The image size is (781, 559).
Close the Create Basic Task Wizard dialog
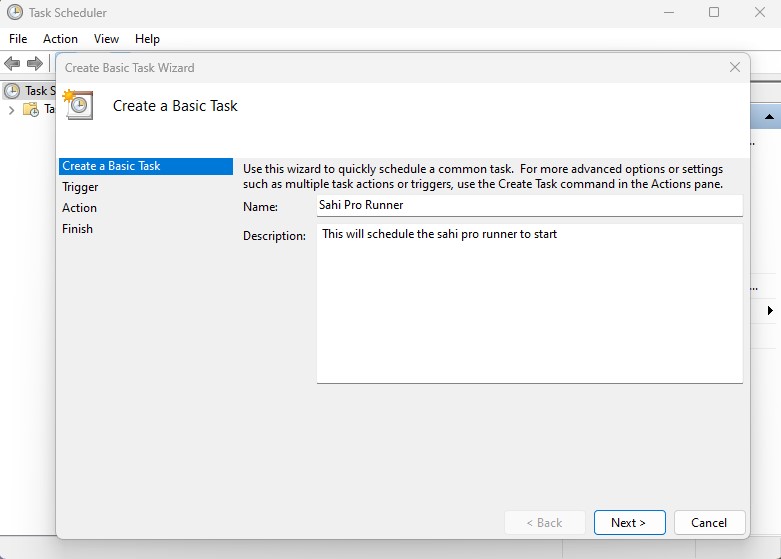[x=735, y=68]
